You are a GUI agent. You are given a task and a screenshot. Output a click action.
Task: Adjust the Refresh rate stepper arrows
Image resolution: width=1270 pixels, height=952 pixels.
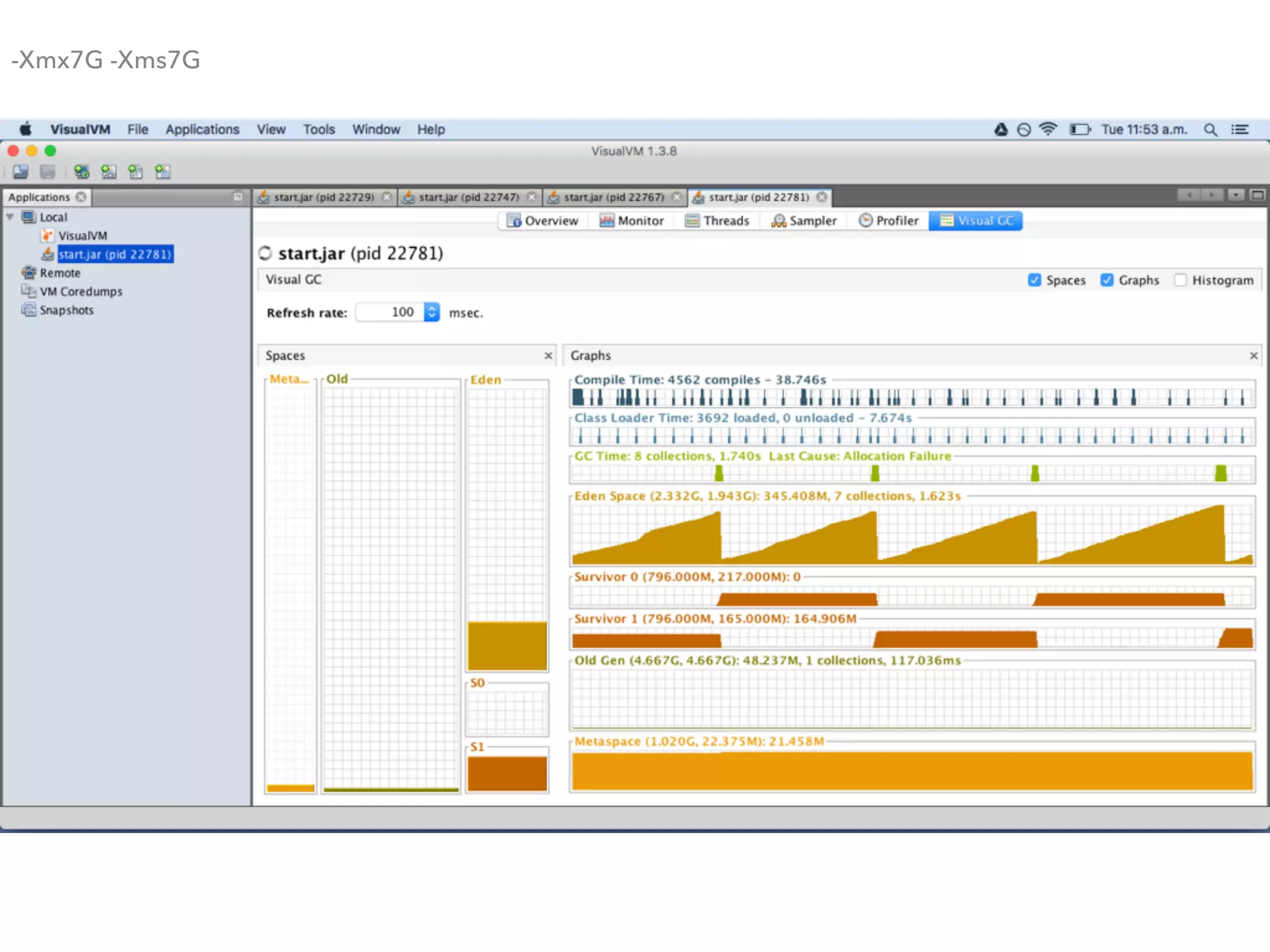click(x=432, y=312)
